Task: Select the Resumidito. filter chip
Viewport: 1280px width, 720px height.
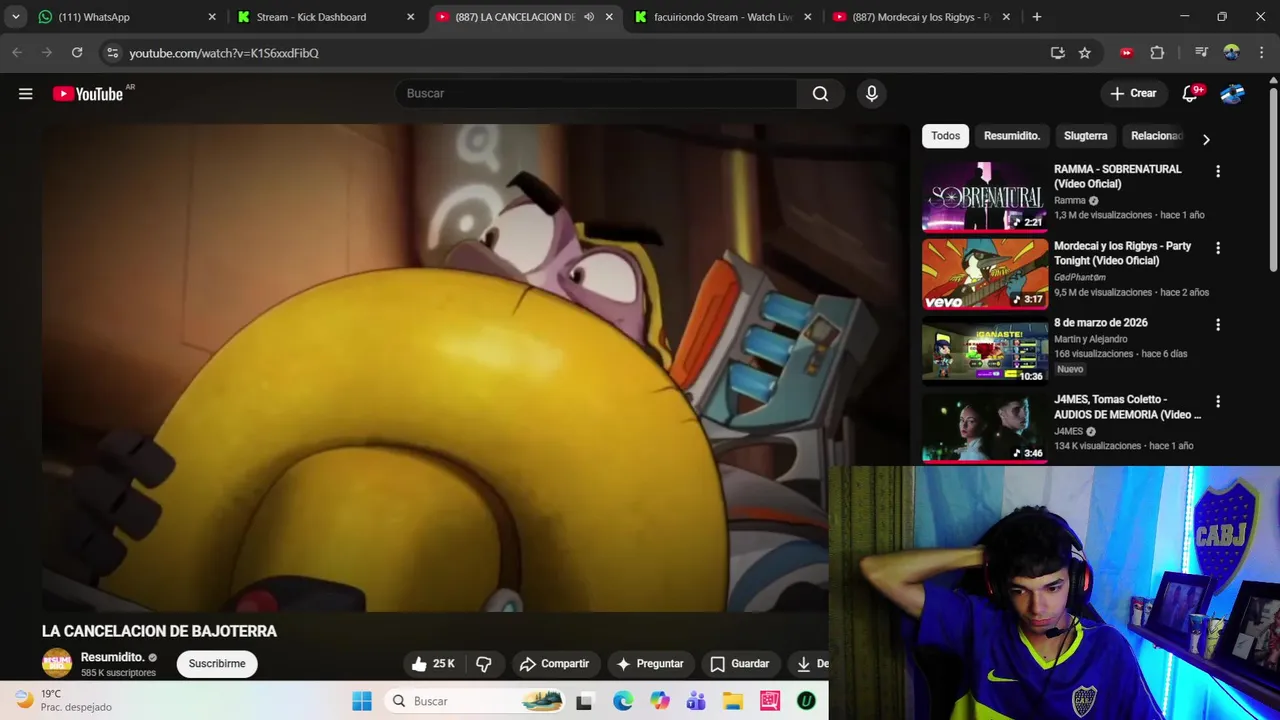Action: click(1012, 136)
